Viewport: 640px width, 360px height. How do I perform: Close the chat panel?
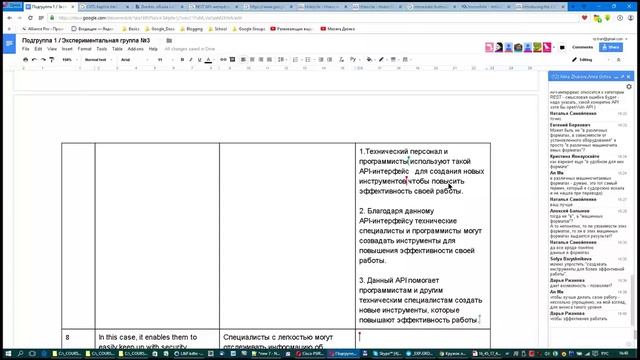coord(629,77)
